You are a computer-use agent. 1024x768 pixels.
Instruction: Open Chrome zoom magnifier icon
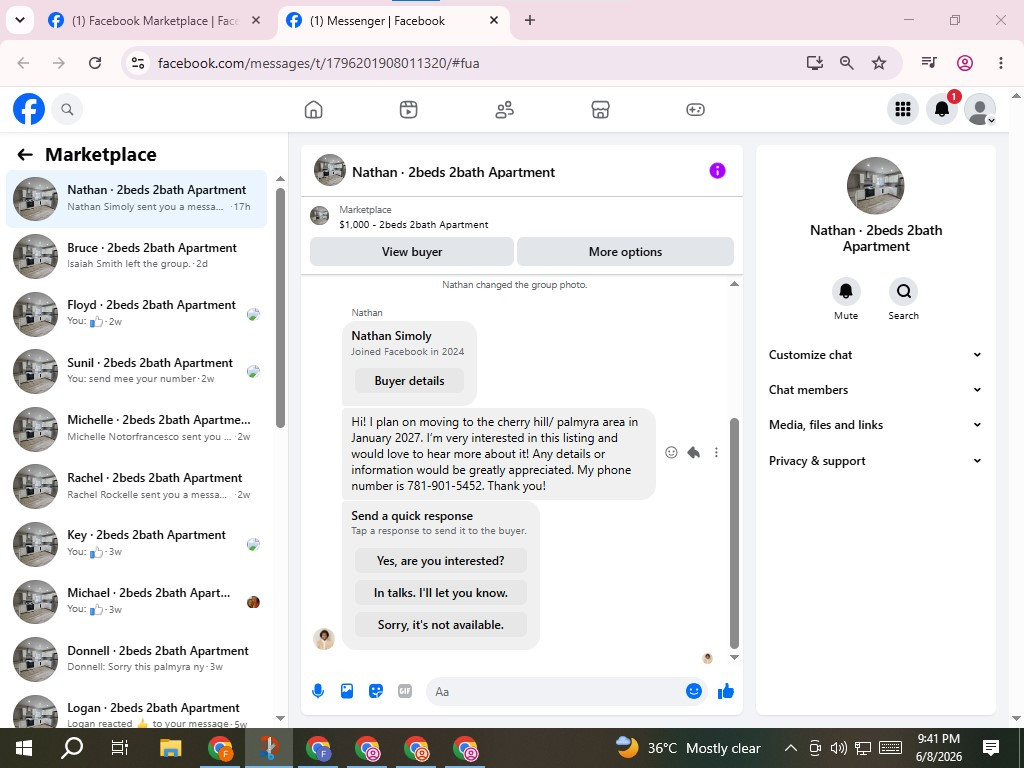click(x=846, y=63)
